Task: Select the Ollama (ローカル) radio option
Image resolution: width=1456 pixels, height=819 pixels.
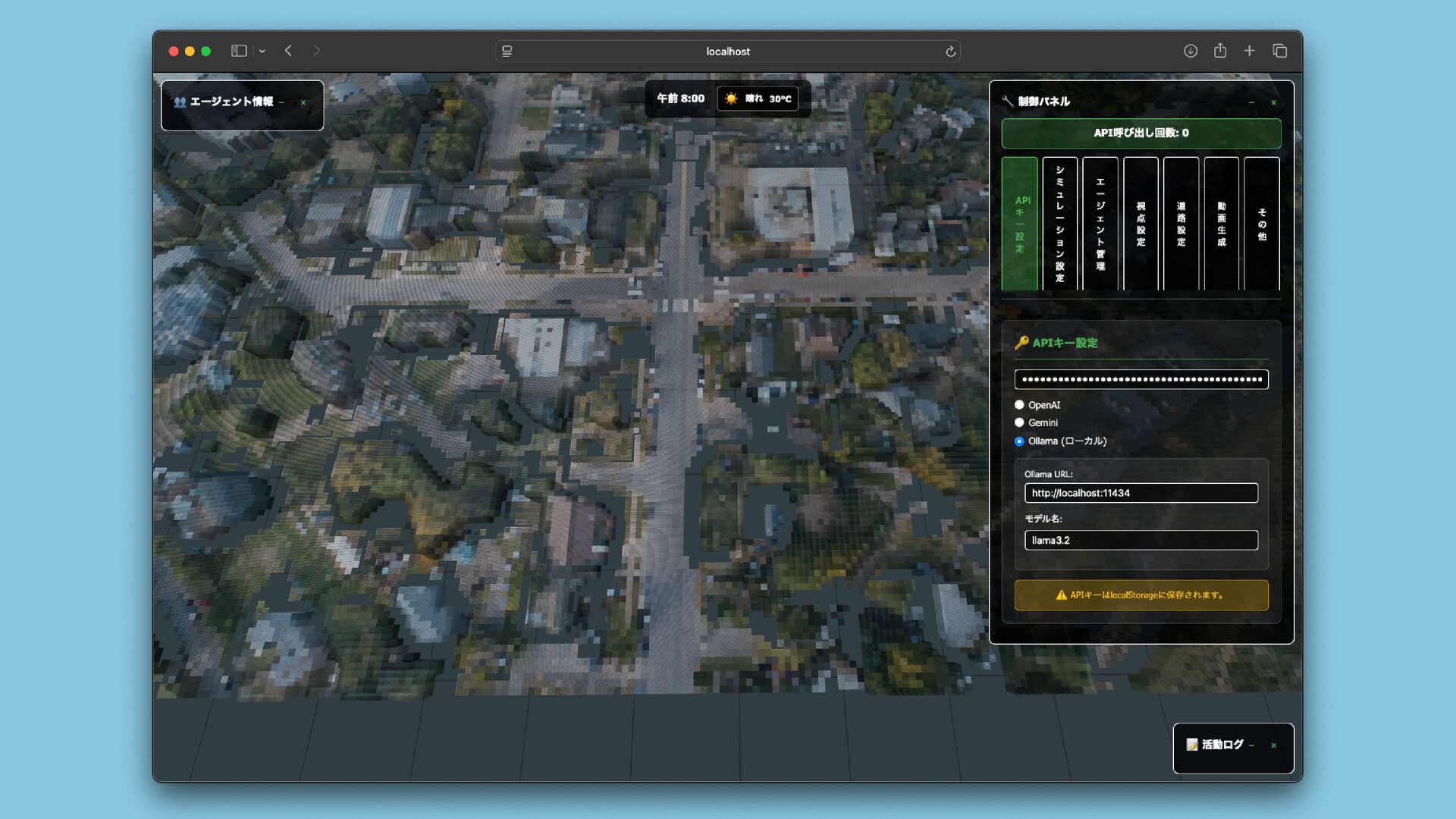Action: [x=1019, y=441]
